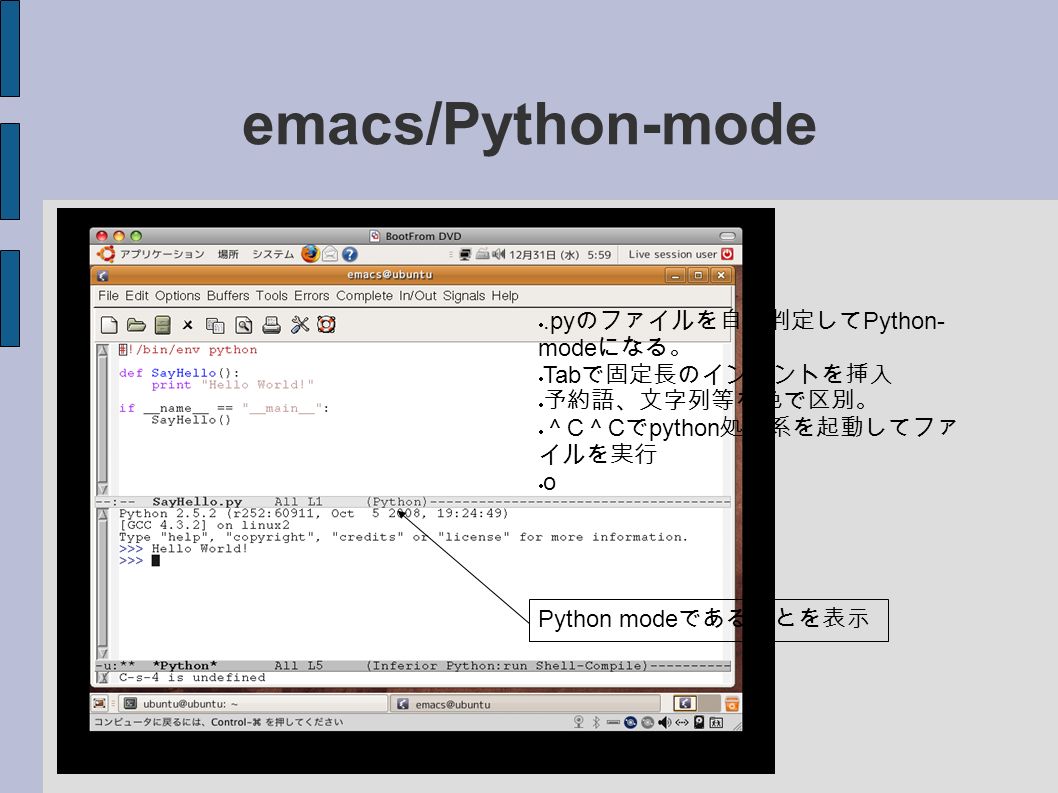Open the File menu in Emacs
The height and width of the screenshot is (793, 1058).
[108, 296]
